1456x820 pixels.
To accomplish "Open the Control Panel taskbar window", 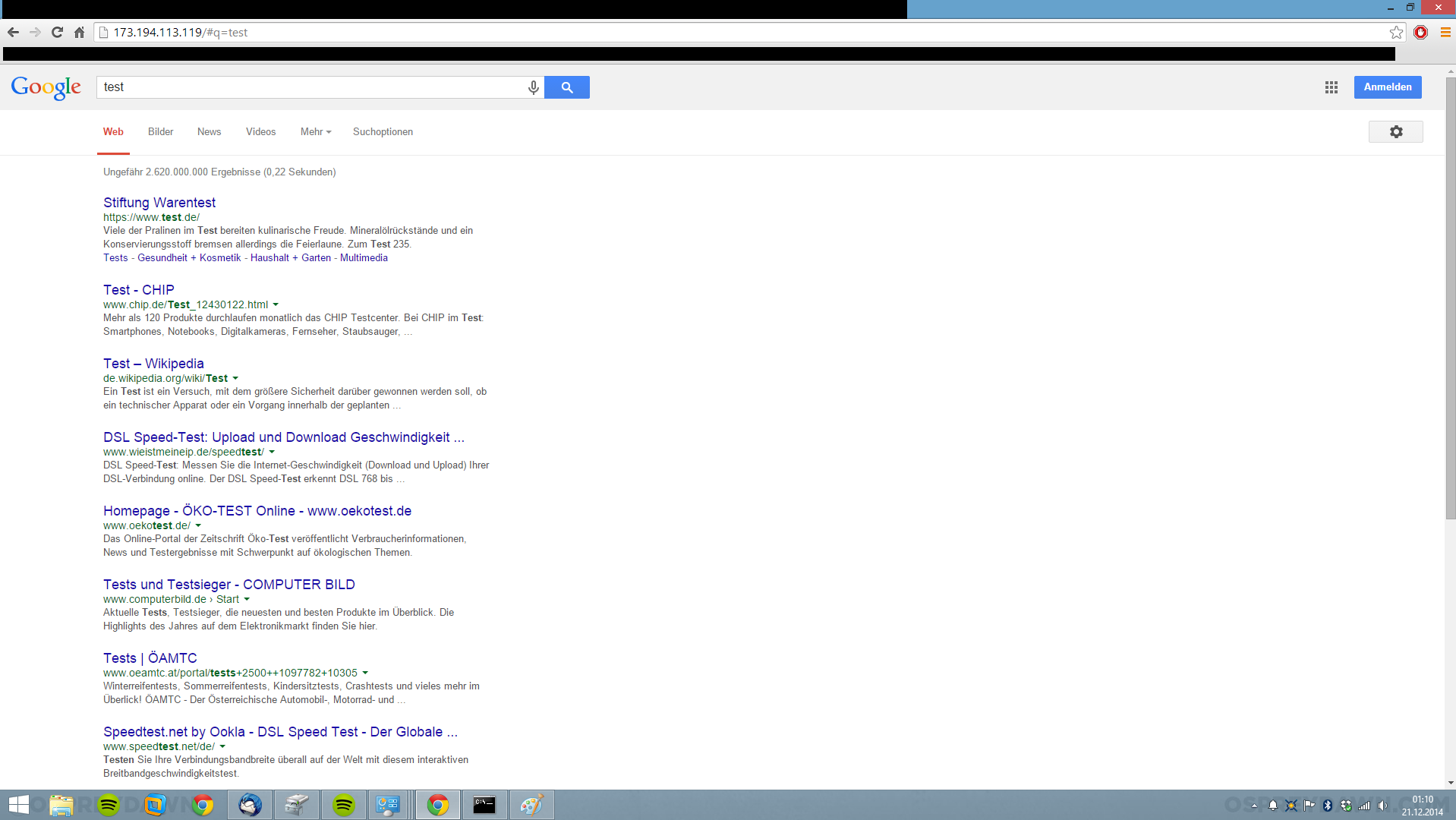I will tap(388, 805).
